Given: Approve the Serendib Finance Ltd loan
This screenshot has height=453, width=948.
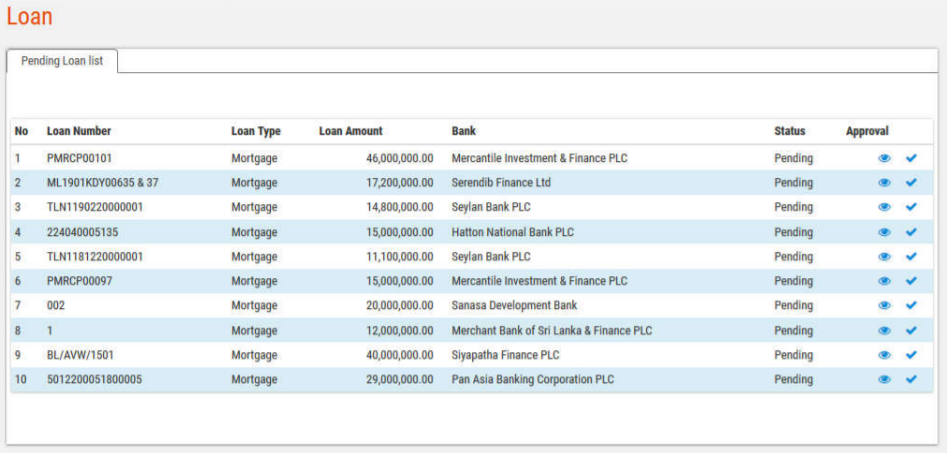Looking at the screenshot, I should pyautogui.click(x=911, y=183).
